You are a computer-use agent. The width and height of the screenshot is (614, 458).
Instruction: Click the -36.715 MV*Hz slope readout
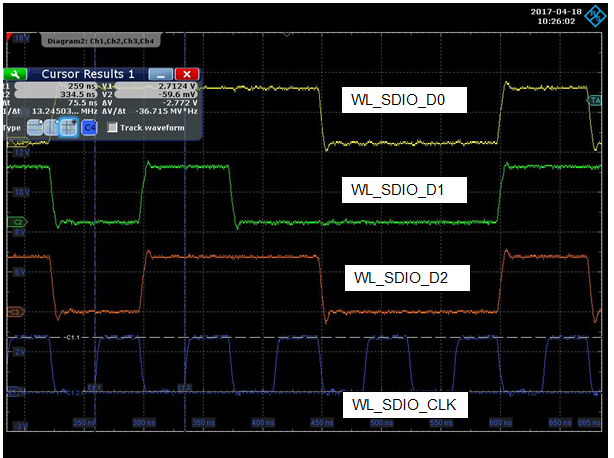point(166,111)
